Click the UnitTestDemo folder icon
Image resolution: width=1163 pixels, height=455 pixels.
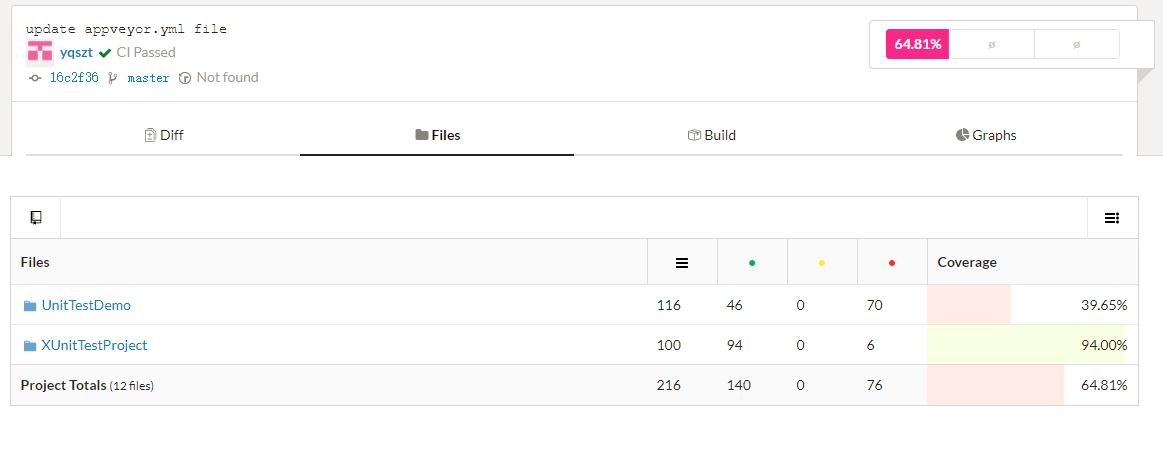[30, 306]
